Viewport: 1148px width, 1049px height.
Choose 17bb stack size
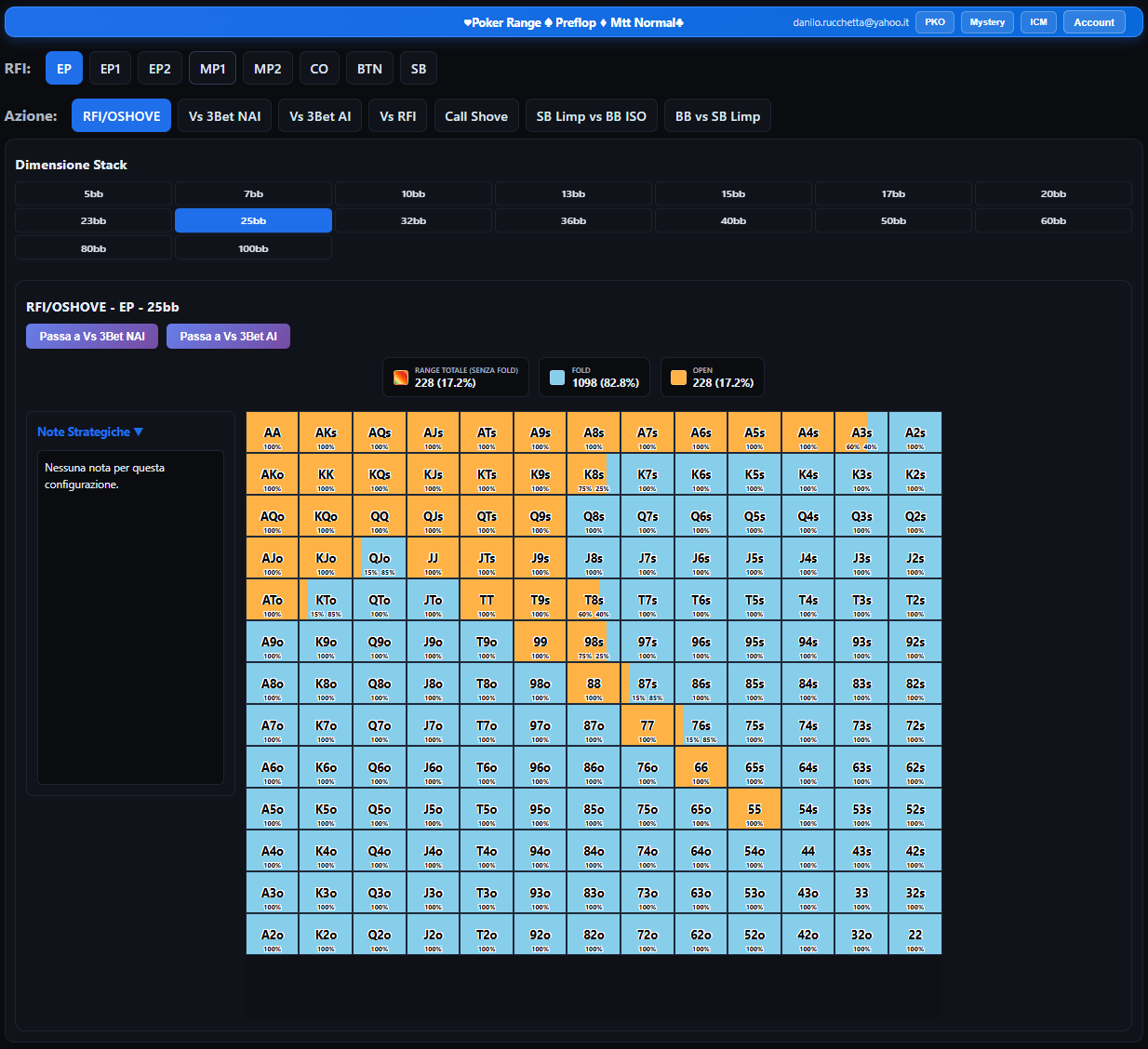click(894, 194)
